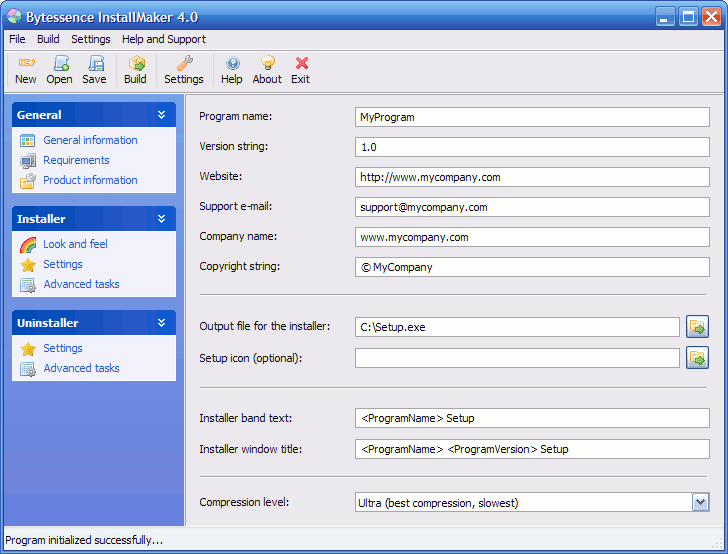Open the Settings wrench toolbar icon
Screen dimensions: 728x554
point(184,64)
